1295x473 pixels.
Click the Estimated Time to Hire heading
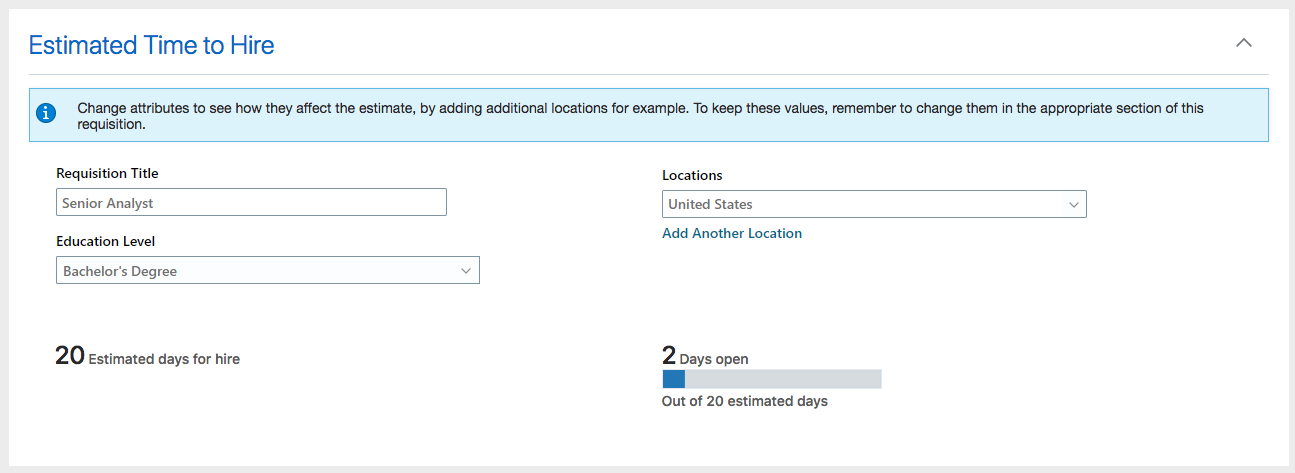[151, 45]
